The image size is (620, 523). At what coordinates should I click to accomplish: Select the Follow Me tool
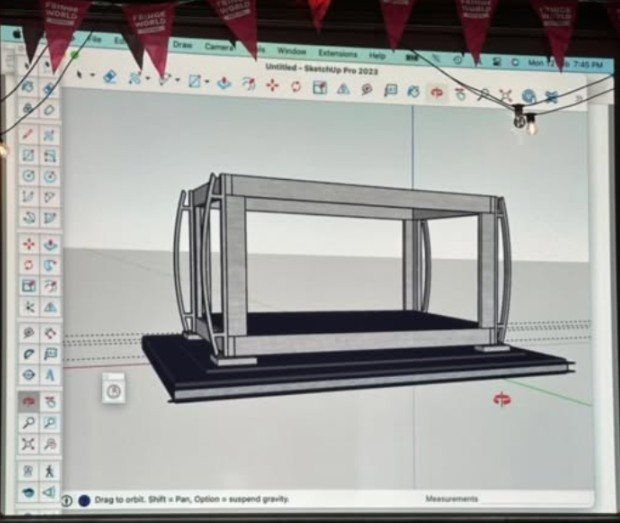pyautogui.click(x=49, y=265)
